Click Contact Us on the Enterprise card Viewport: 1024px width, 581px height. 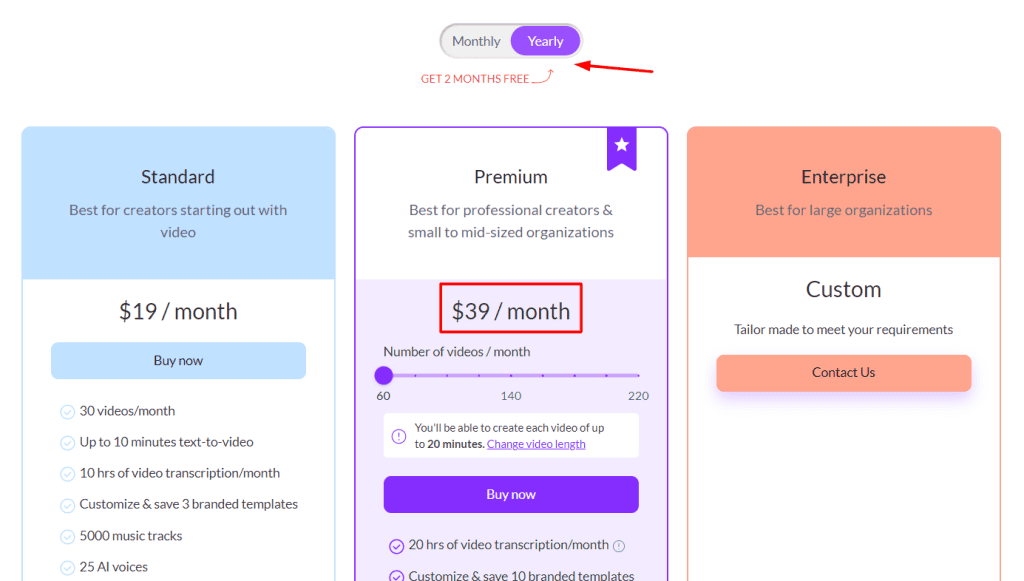point(843,372)
